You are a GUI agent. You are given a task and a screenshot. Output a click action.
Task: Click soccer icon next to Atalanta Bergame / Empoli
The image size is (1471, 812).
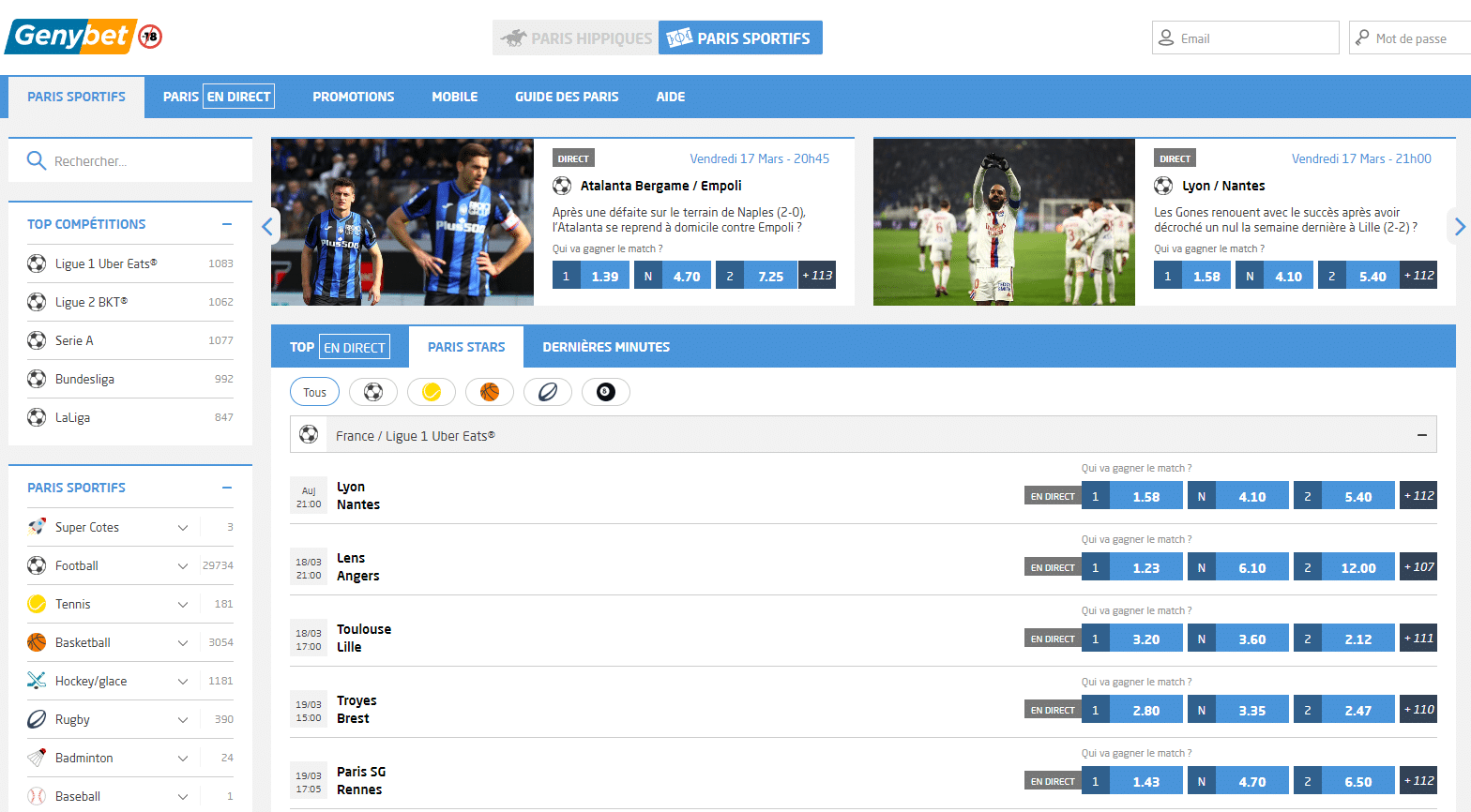pos(562,186)
